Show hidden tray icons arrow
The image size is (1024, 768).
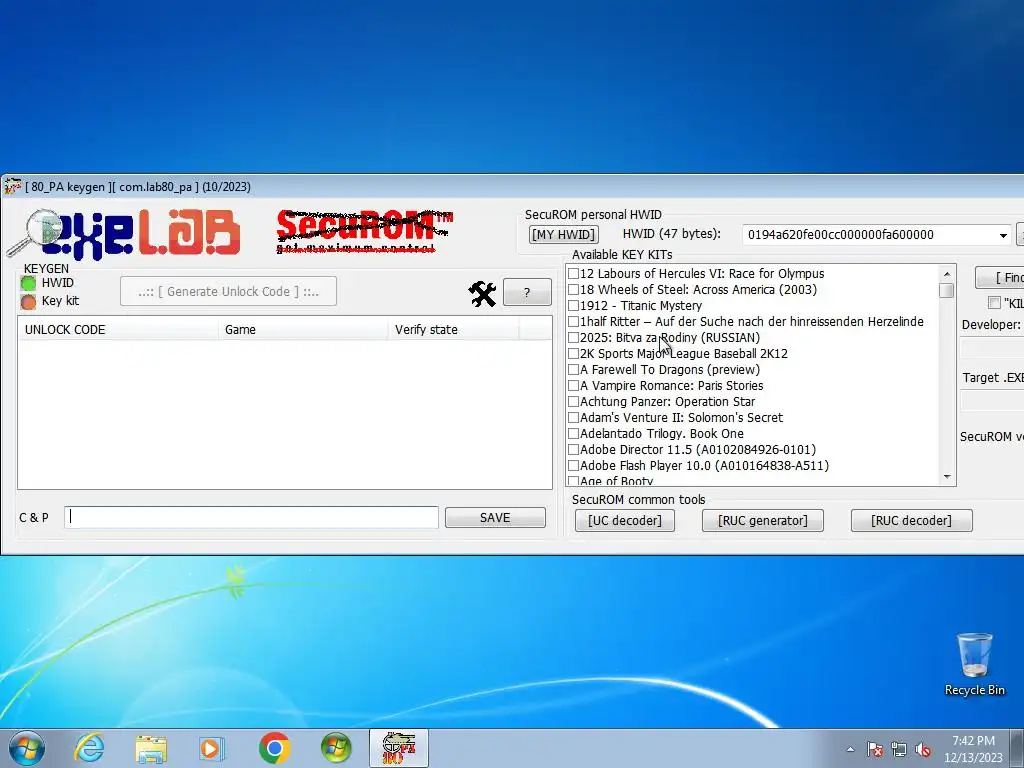click(x=850, y=749)
